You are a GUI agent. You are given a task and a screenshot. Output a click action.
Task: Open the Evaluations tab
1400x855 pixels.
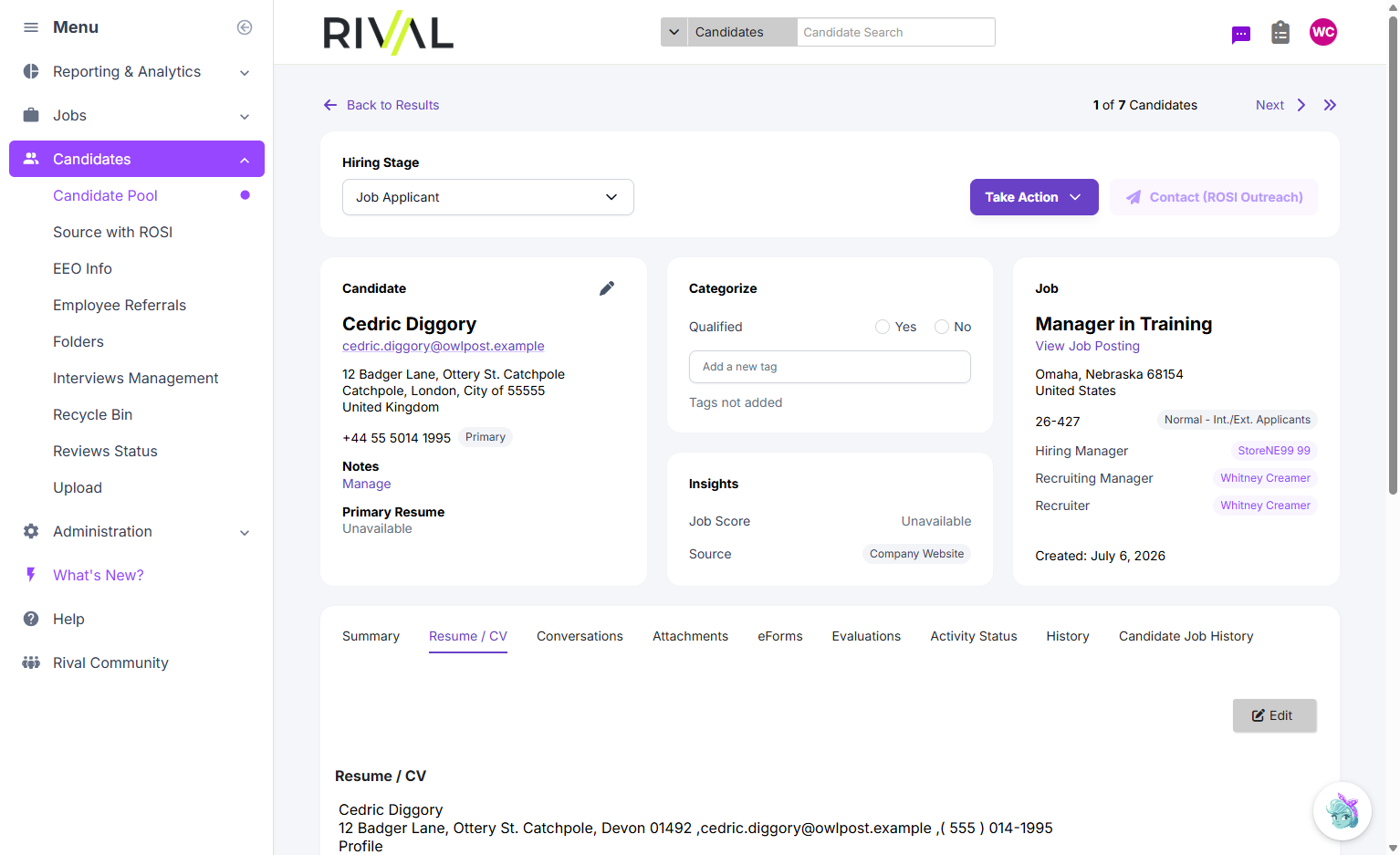pyautogui.click(x=866, y=636)
